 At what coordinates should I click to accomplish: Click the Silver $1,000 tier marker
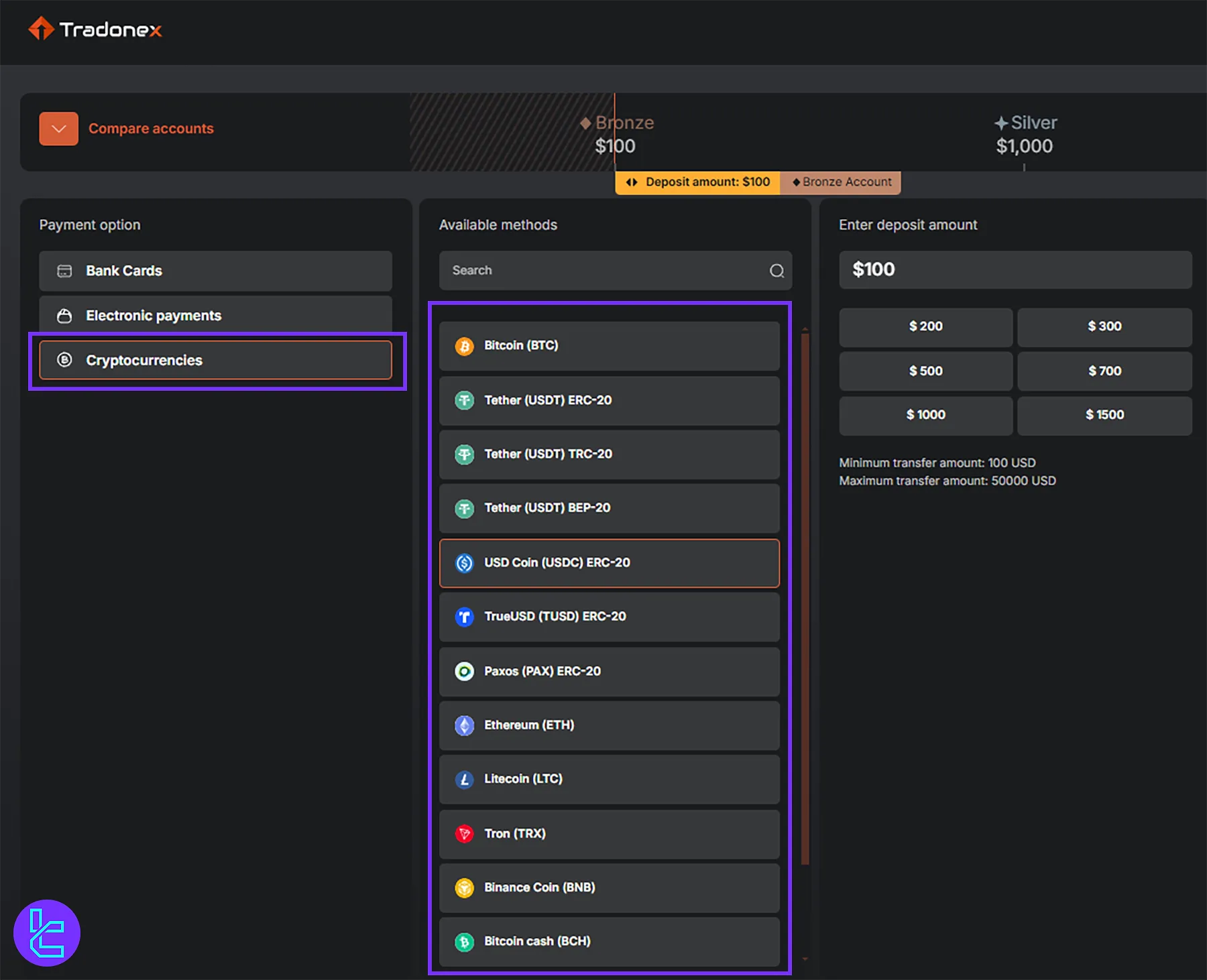(1025, 134)
